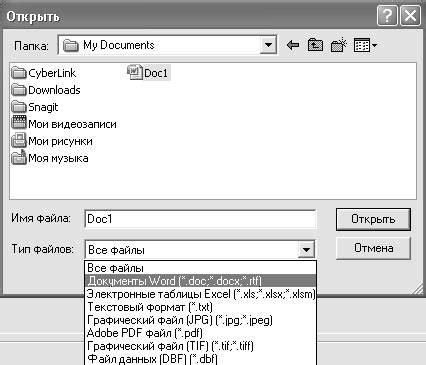
Task: Choose Документы Word file type
Action: [x=200, y=281]
